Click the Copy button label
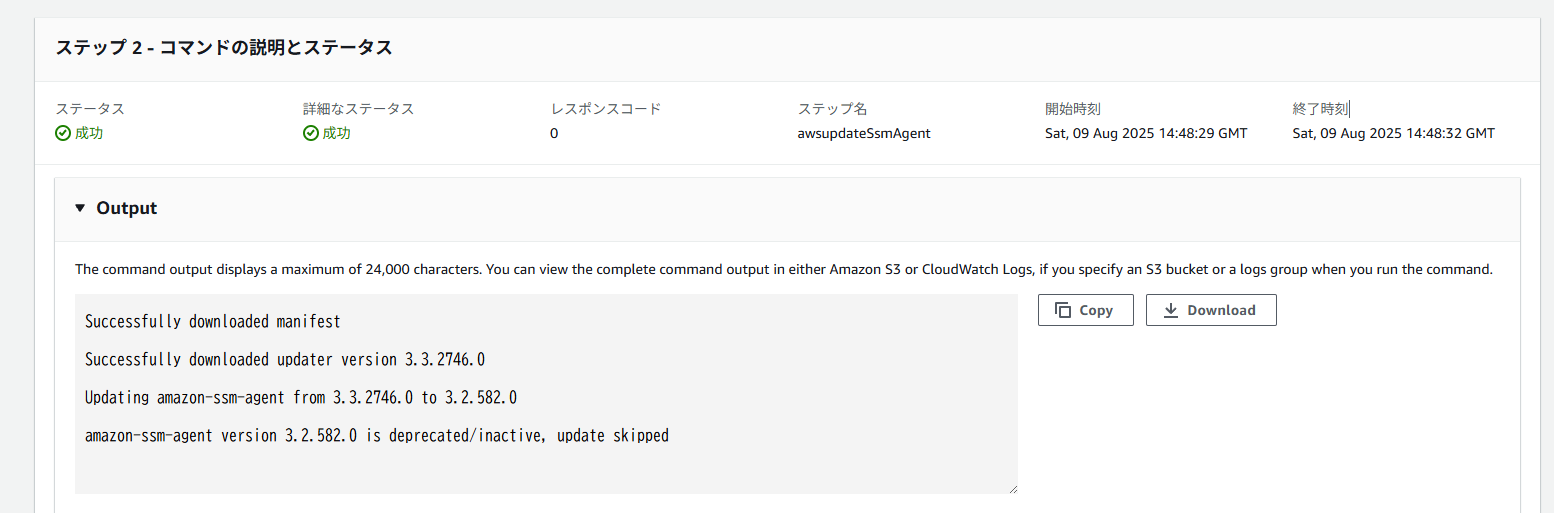 click(1096, 310)
